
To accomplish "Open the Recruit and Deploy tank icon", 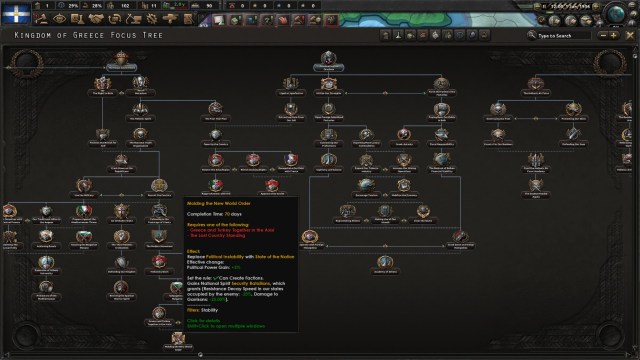I will [x=170, y=19].
